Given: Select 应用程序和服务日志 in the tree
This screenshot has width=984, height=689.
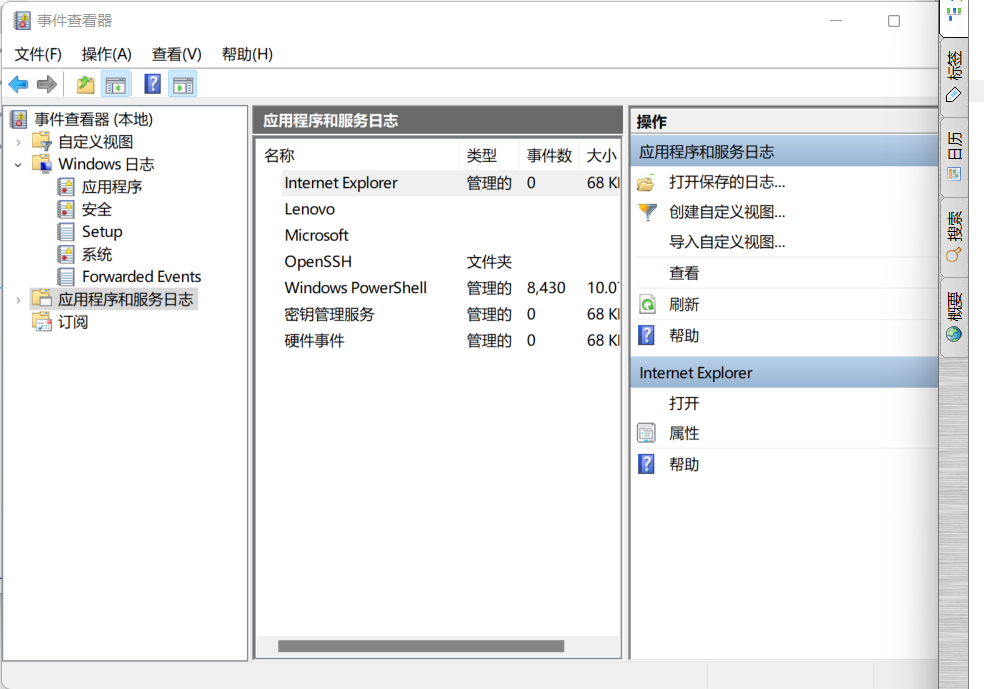Looking at the screenshot, I should 126,299.
